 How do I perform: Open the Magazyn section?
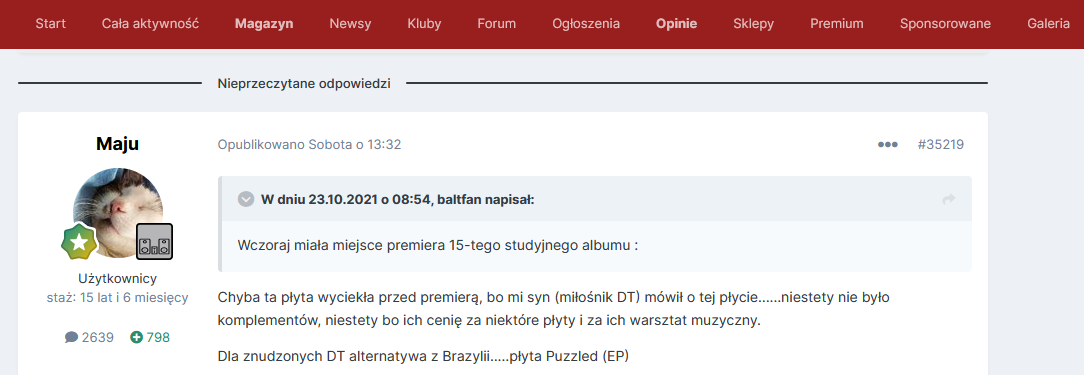tap(264, 24)
